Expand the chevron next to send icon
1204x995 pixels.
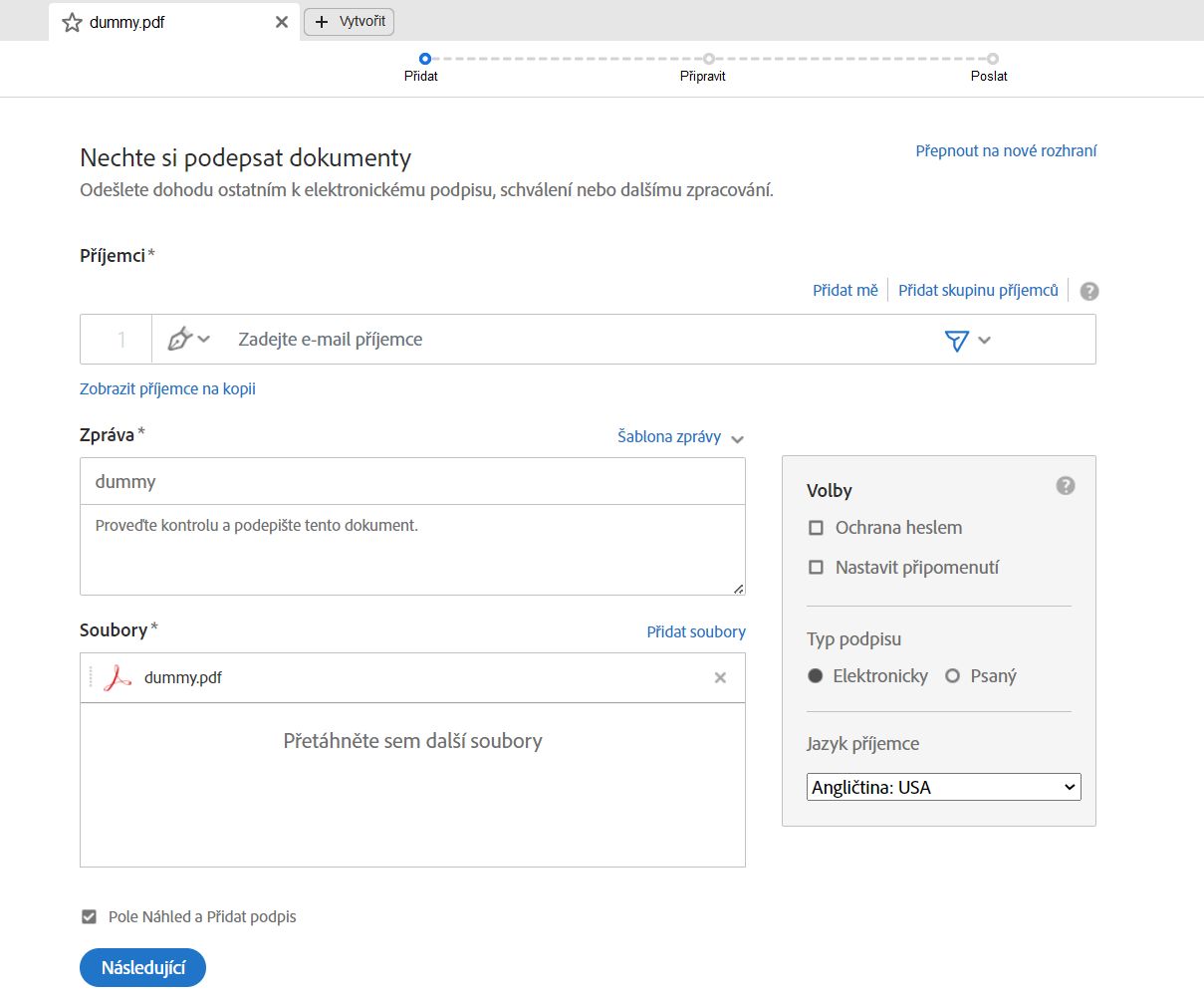coord(985,341)
